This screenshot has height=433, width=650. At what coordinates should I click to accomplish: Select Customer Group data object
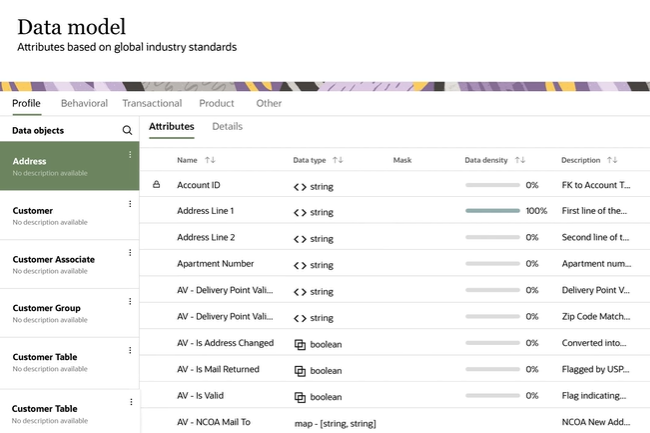point(70,313)
